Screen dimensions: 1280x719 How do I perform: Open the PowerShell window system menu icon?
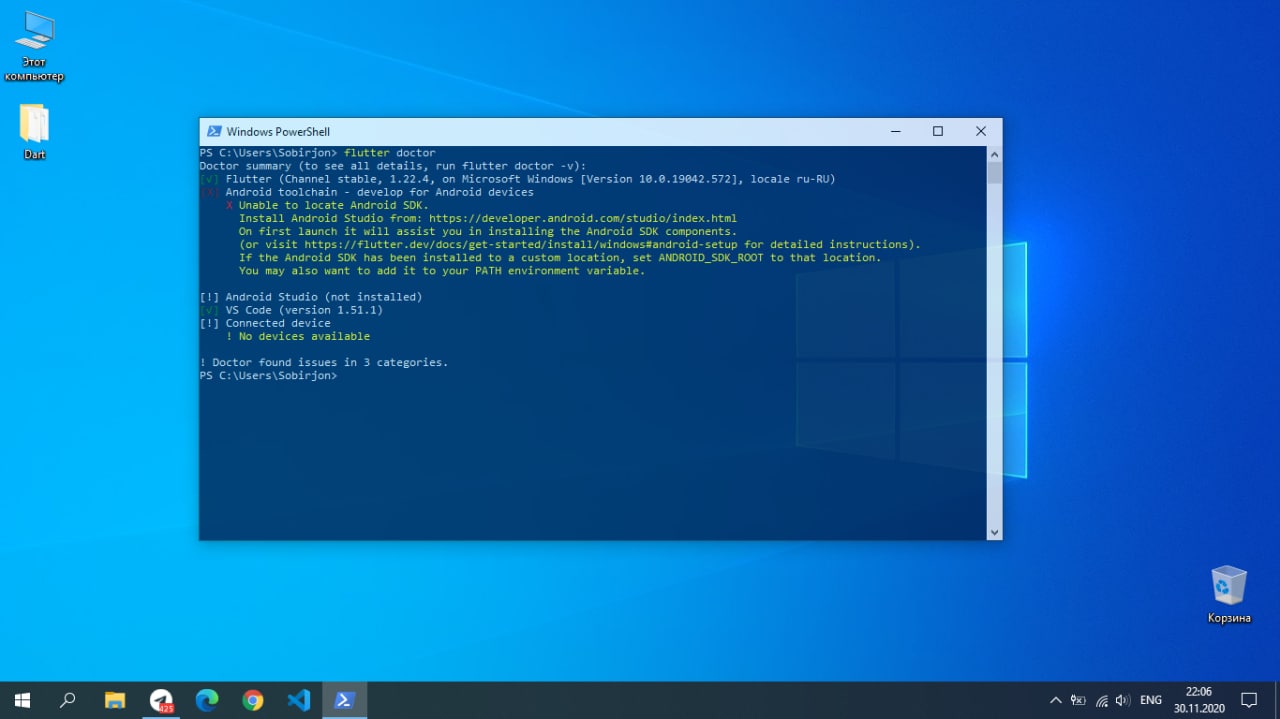pos(214,131)
